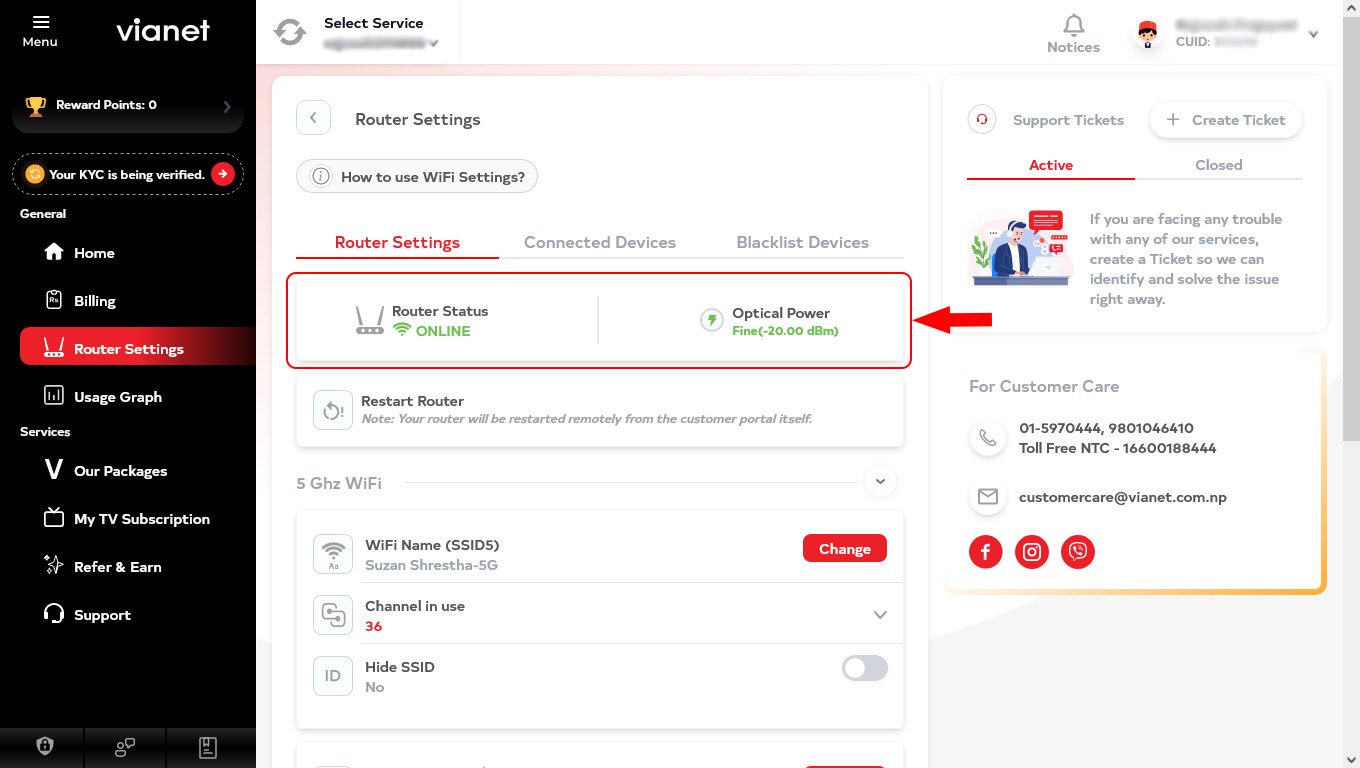This screenshot has width=1360, height=768.
Task: Click the Router Status router icon
Action: pos(369,320)
